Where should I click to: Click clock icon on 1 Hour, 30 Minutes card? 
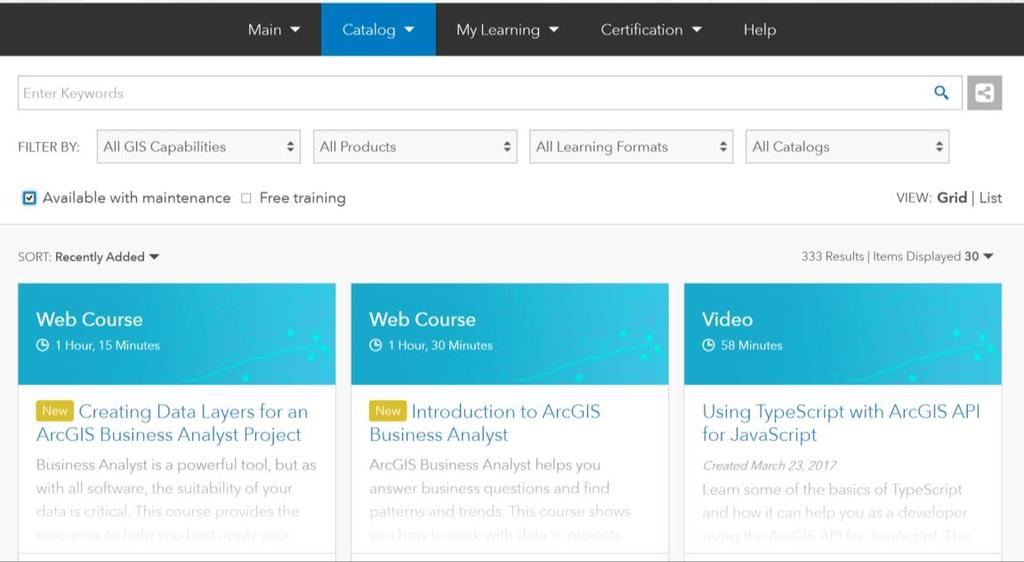tap(376, 345)
